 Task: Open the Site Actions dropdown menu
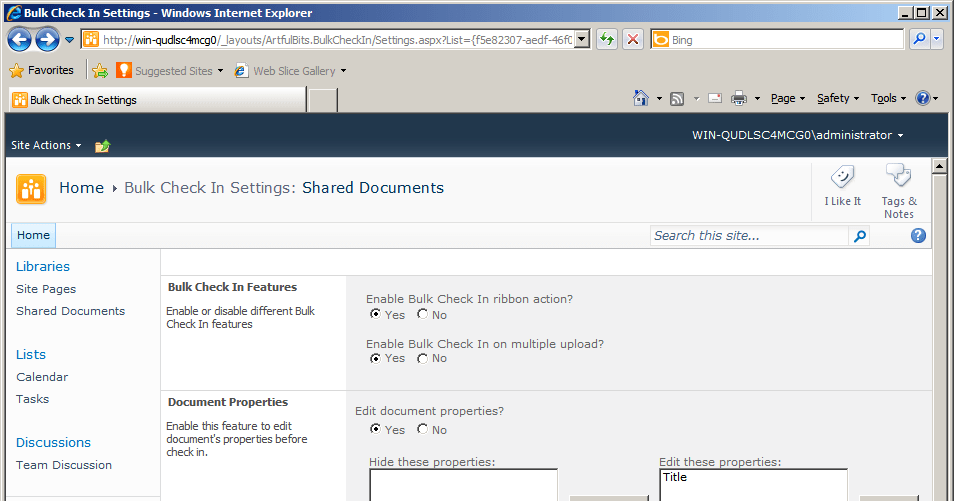point(46,145)
